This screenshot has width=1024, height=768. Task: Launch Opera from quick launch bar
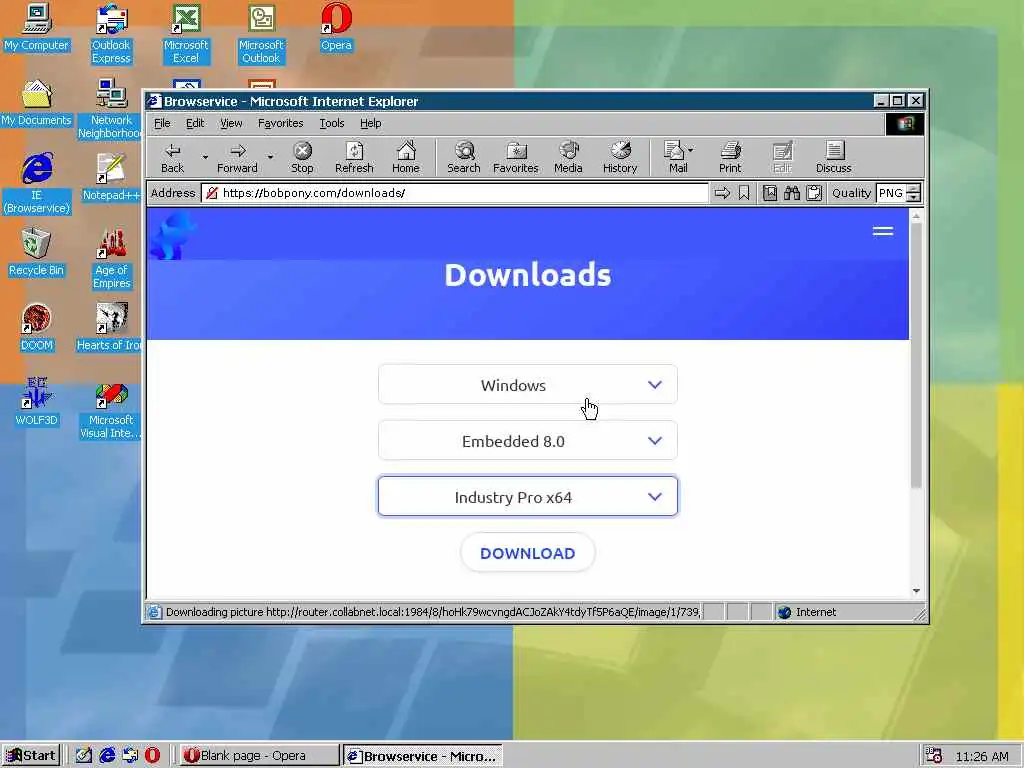click(x=152, y=756)
